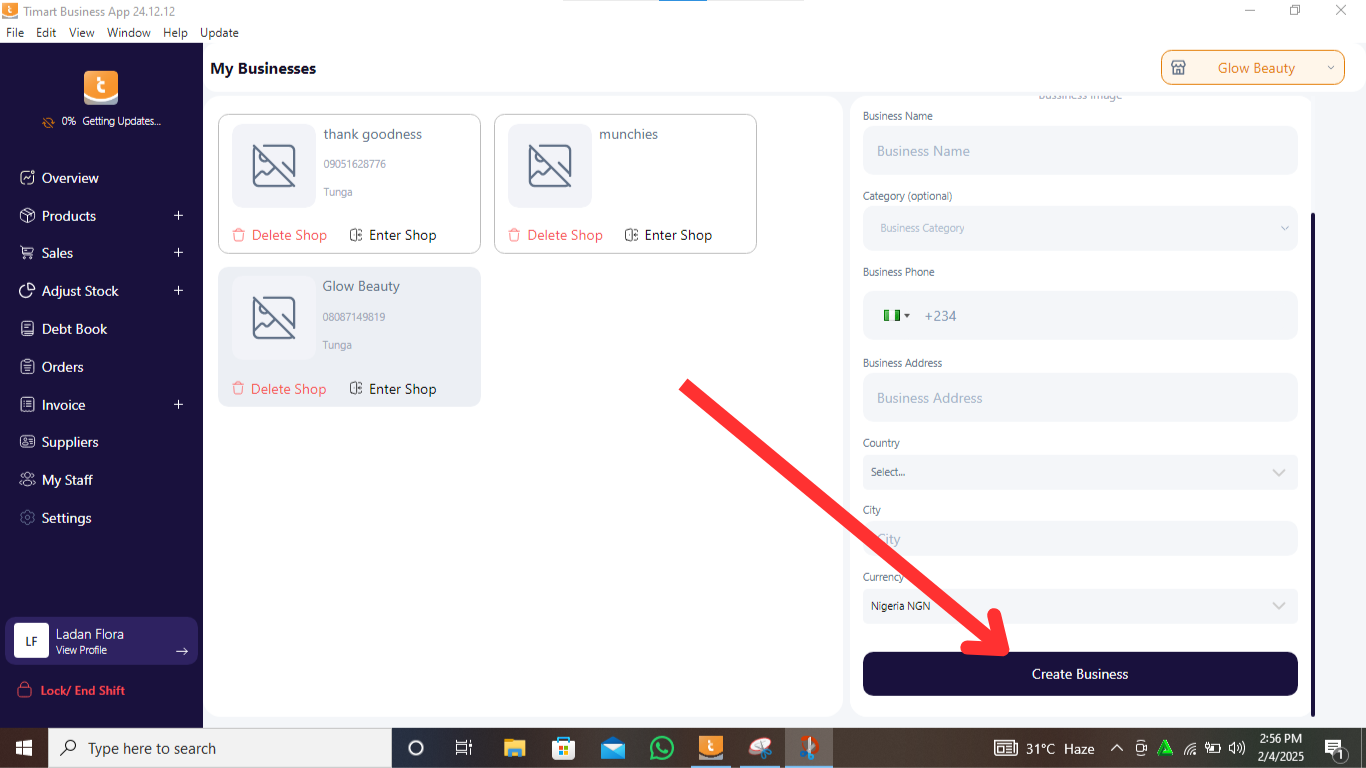Screen dimensions: 1366x768
Task: Click the Sales cart icon
Action: tap(28, 253)
